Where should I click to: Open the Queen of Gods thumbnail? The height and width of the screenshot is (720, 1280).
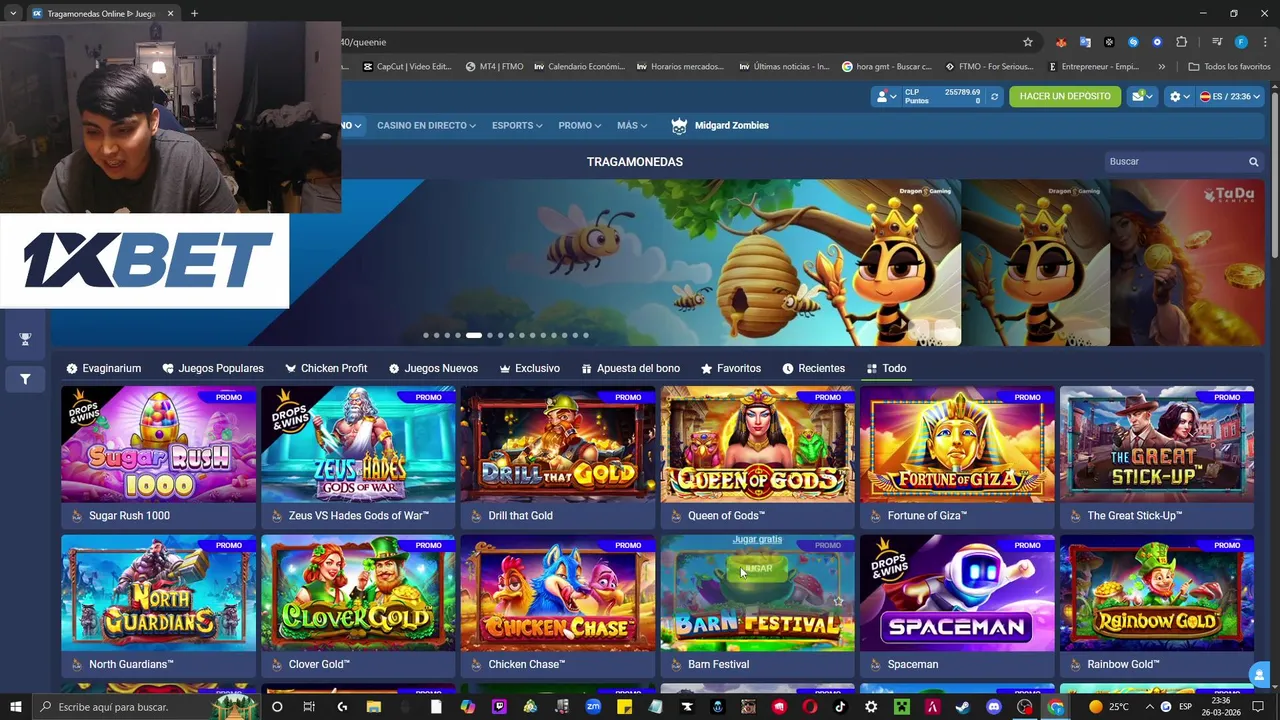[758, 445]
